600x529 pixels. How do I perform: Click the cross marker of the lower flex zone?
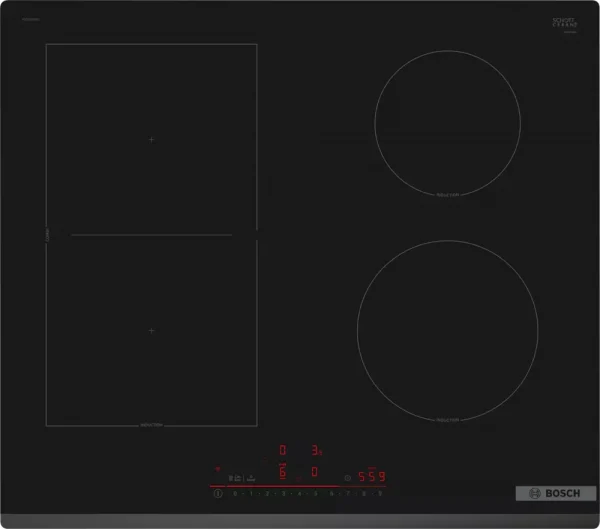pyautogui.click(x=152, y=330)
